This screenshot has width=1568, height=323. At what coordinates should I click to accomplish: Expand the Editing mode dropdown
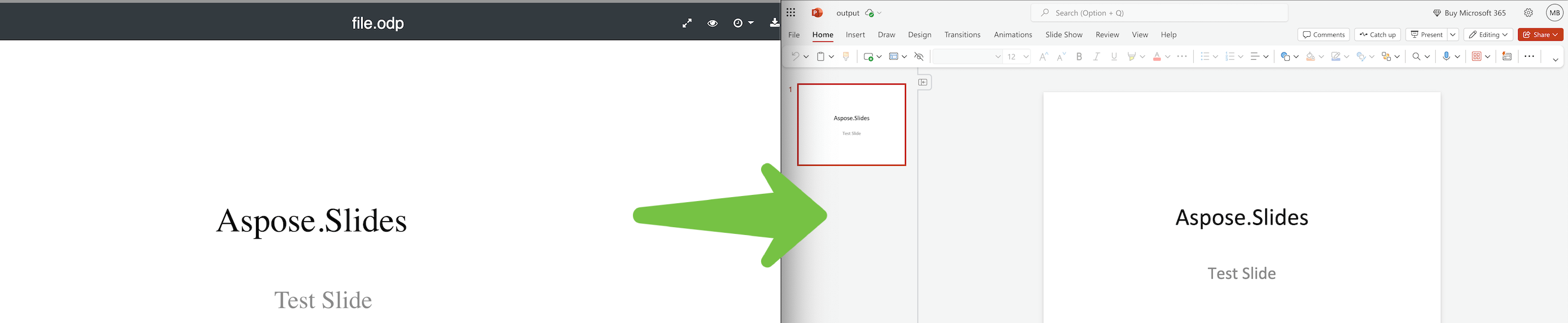pyautogui.click(x=1488, y=35)
